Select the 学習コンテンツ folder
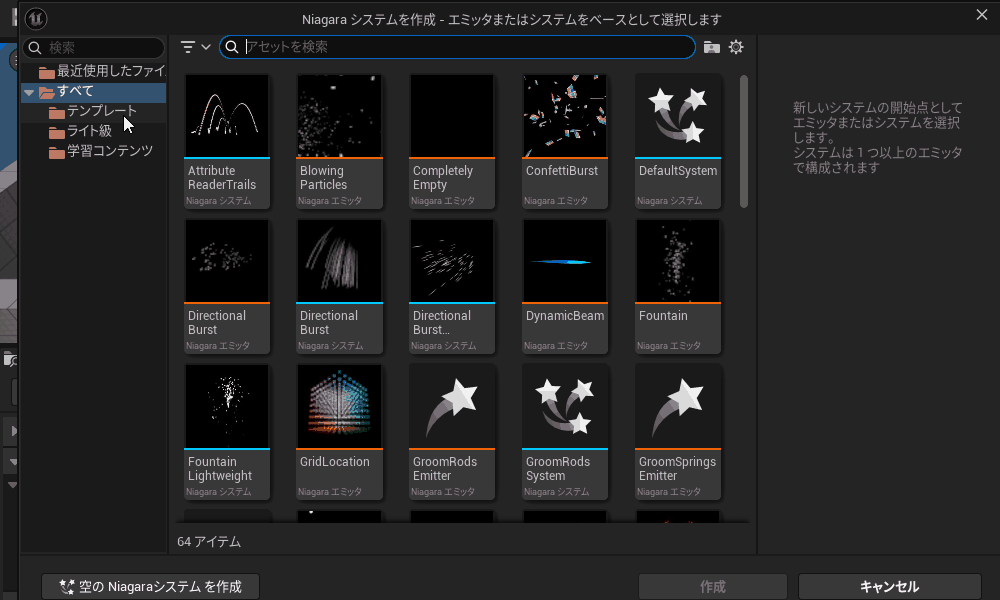This screenshot has height=600, width=1000. pyautogui.click(x=109, y=151)
